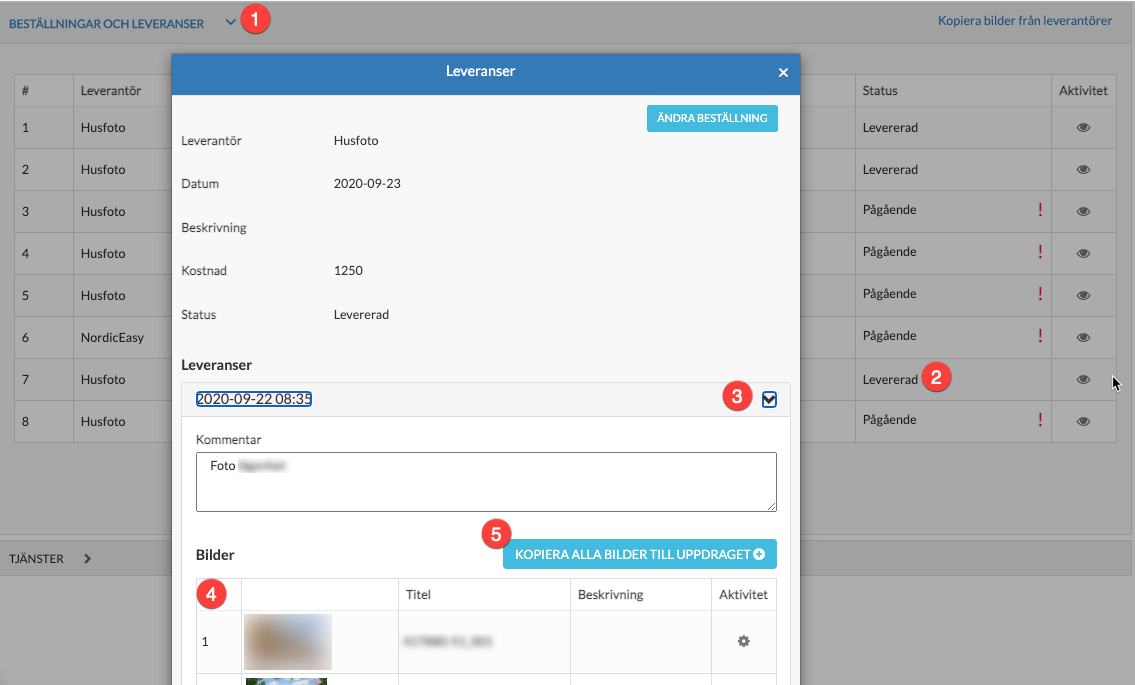Collapse delivery 2020-09-22 08:35 chevron
The width and height of the screenshot is (1135, 685).
point(769,400)
